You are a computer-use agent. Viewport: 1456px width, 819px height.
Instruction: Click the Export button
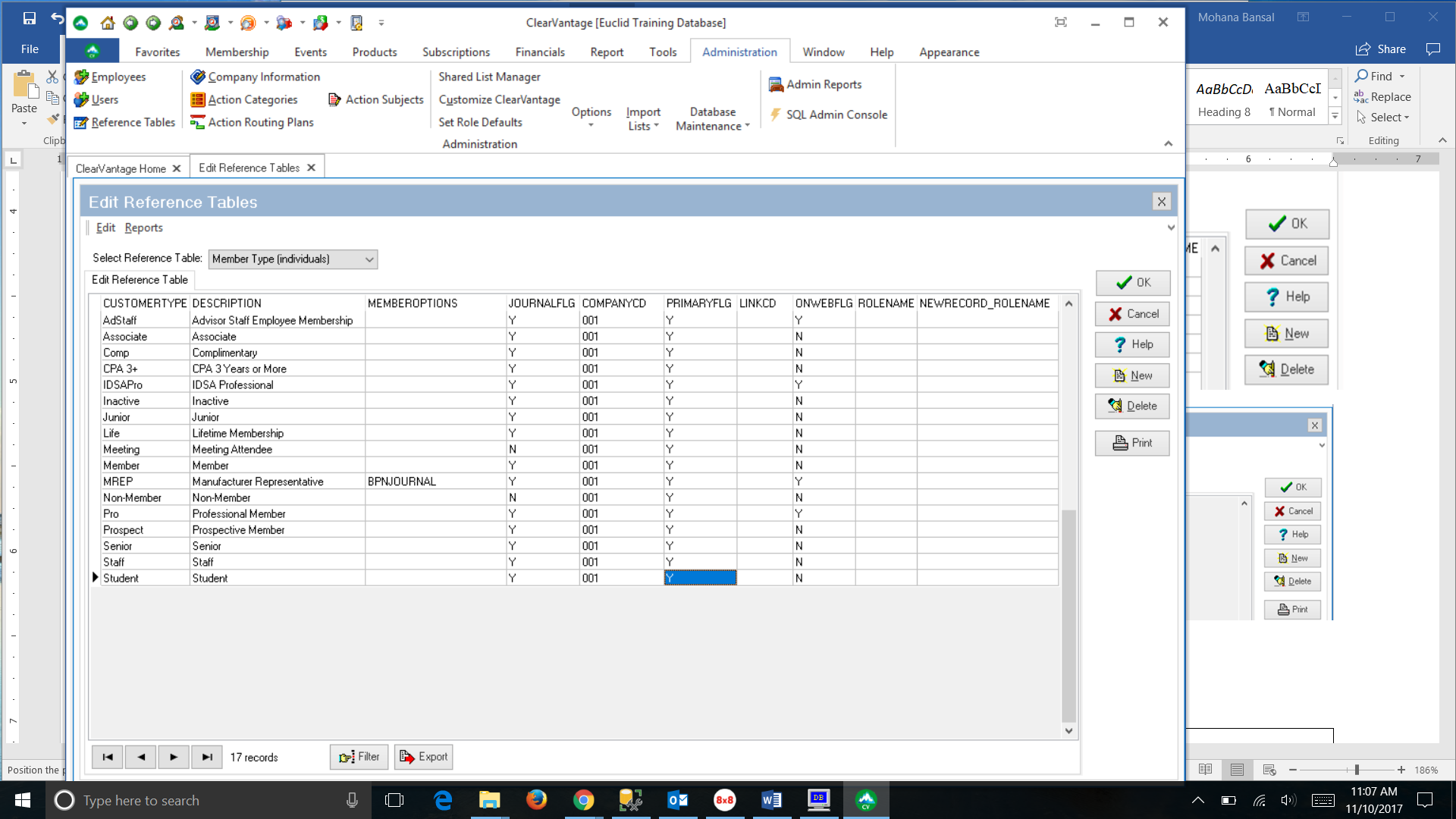click(424, 757)
